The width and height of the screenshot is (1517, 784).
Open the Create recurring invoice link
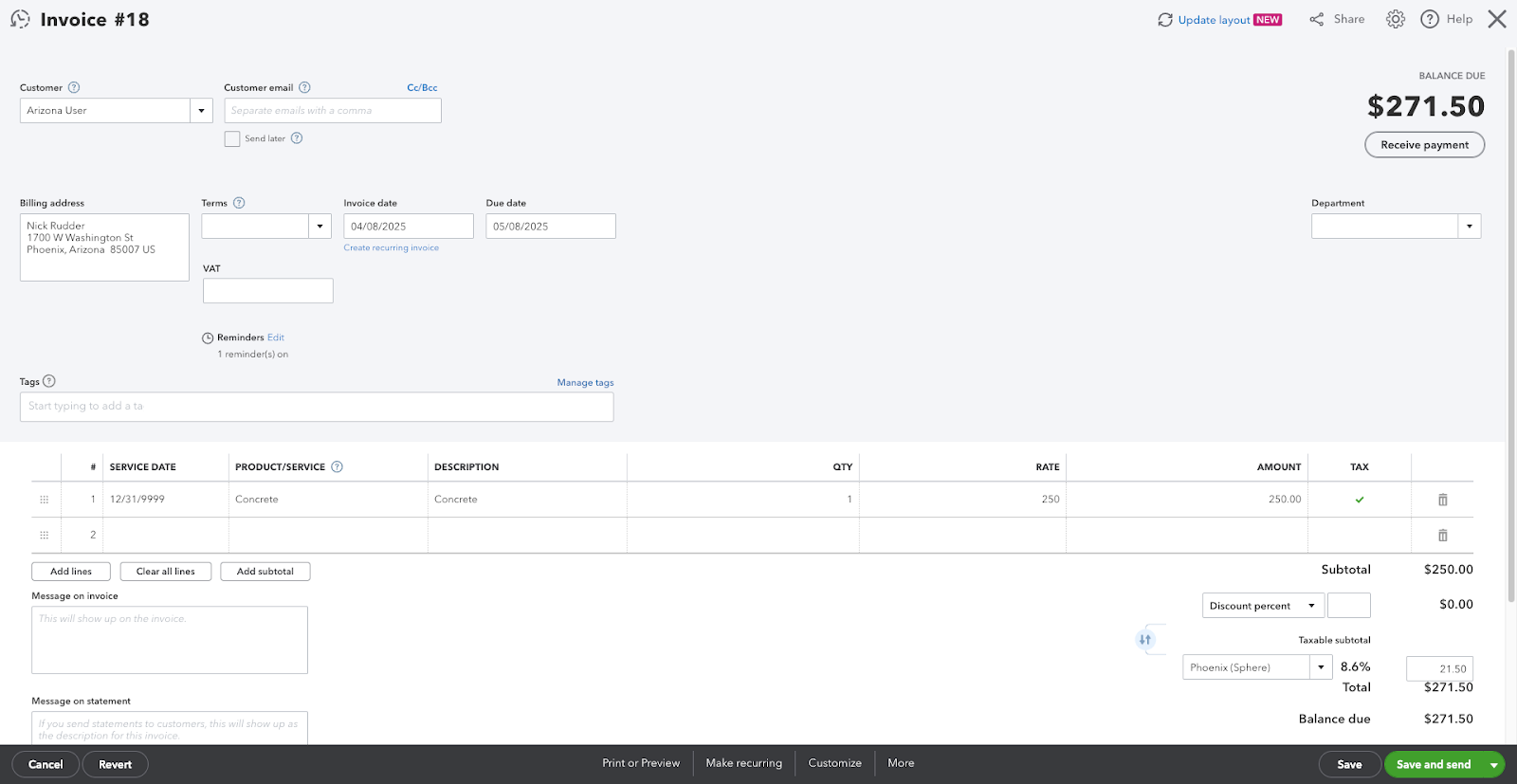(391, 248)
